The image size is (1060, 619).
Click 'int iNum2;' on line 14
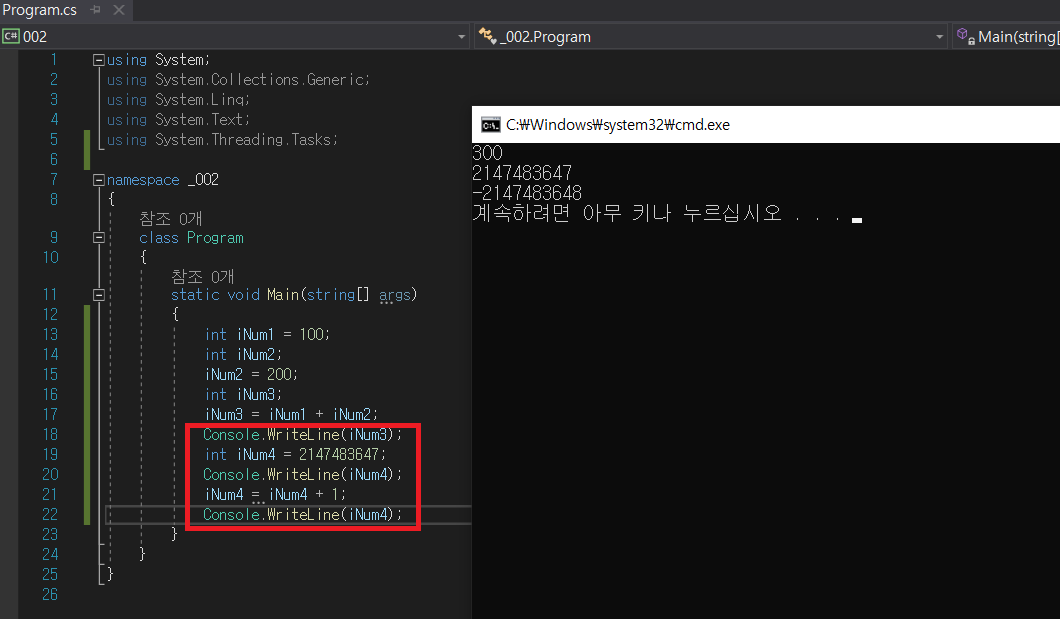tap(243, 355)
